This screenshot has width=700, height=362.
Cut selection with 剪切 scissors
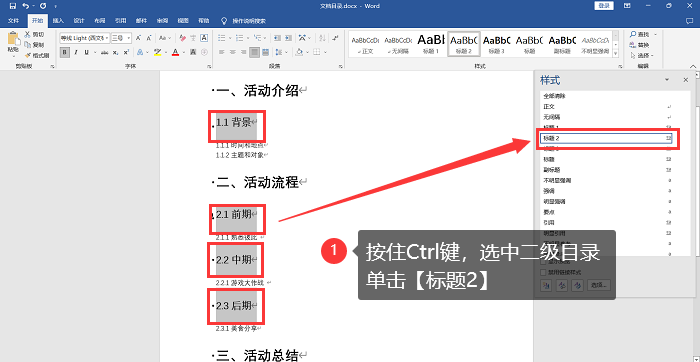pos(34,34)
